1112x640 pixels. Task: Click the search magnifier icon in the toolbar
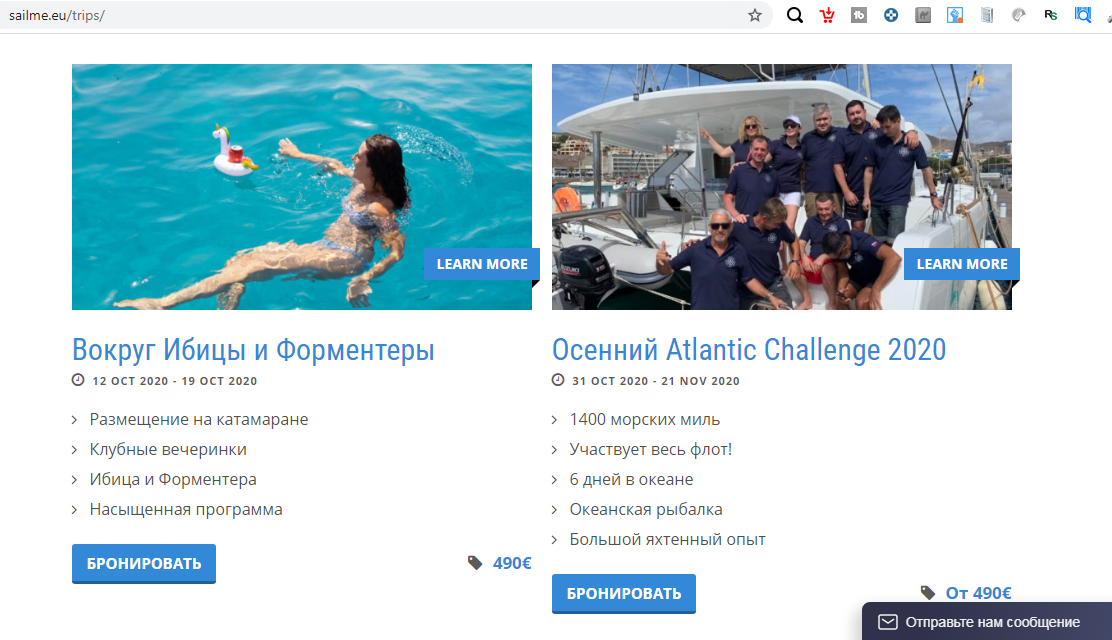794,15
